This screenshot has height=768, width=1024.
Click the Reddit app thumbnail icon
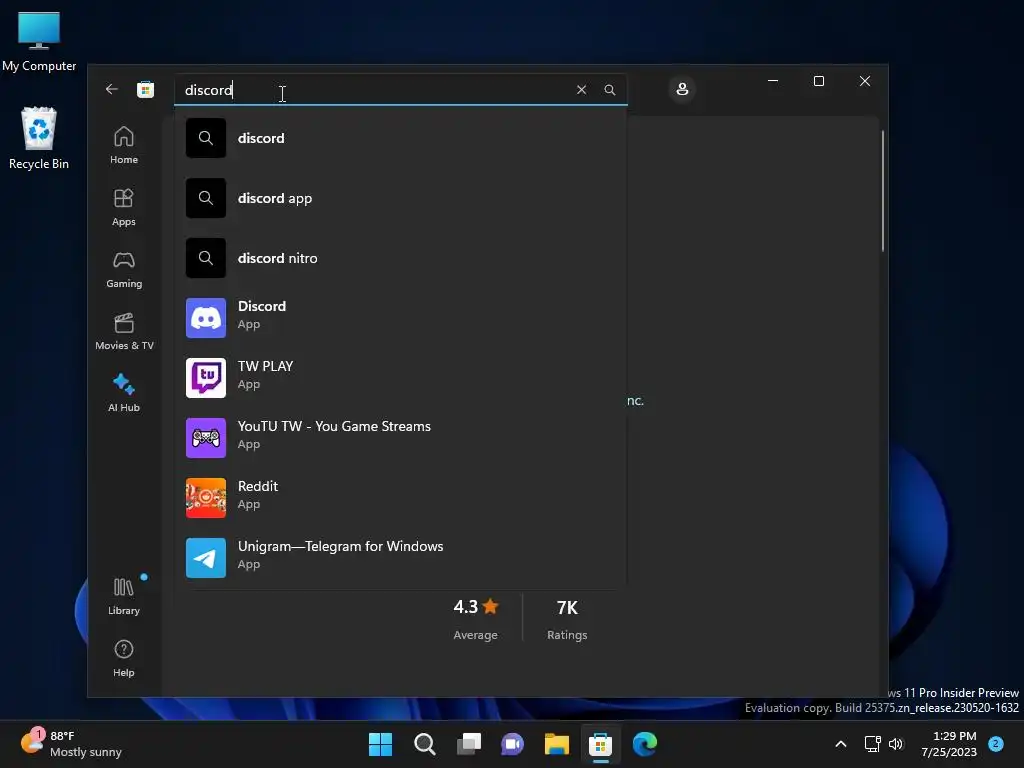coord(206,498)
